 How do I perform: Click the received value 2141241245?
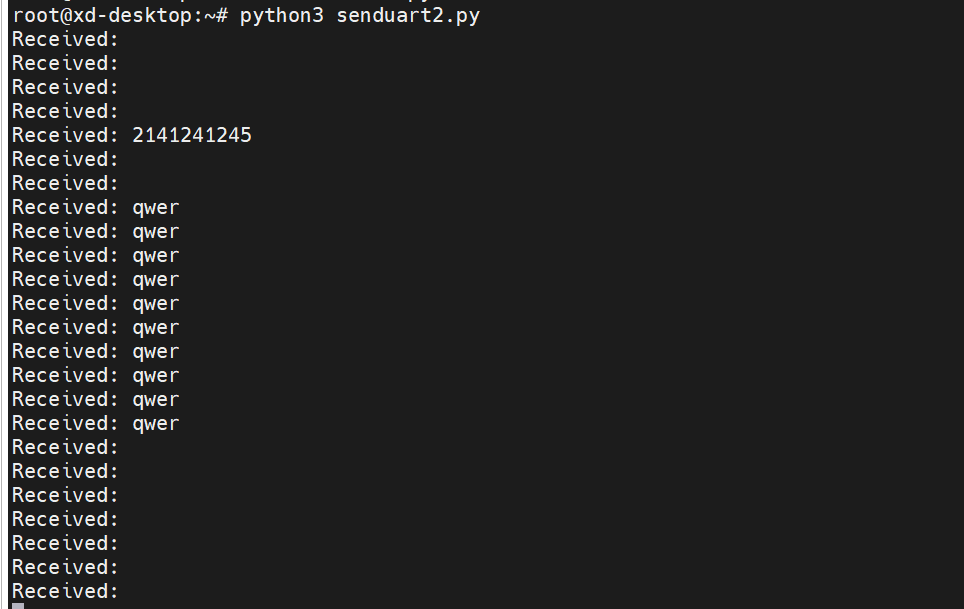click(x=192, y=135)
